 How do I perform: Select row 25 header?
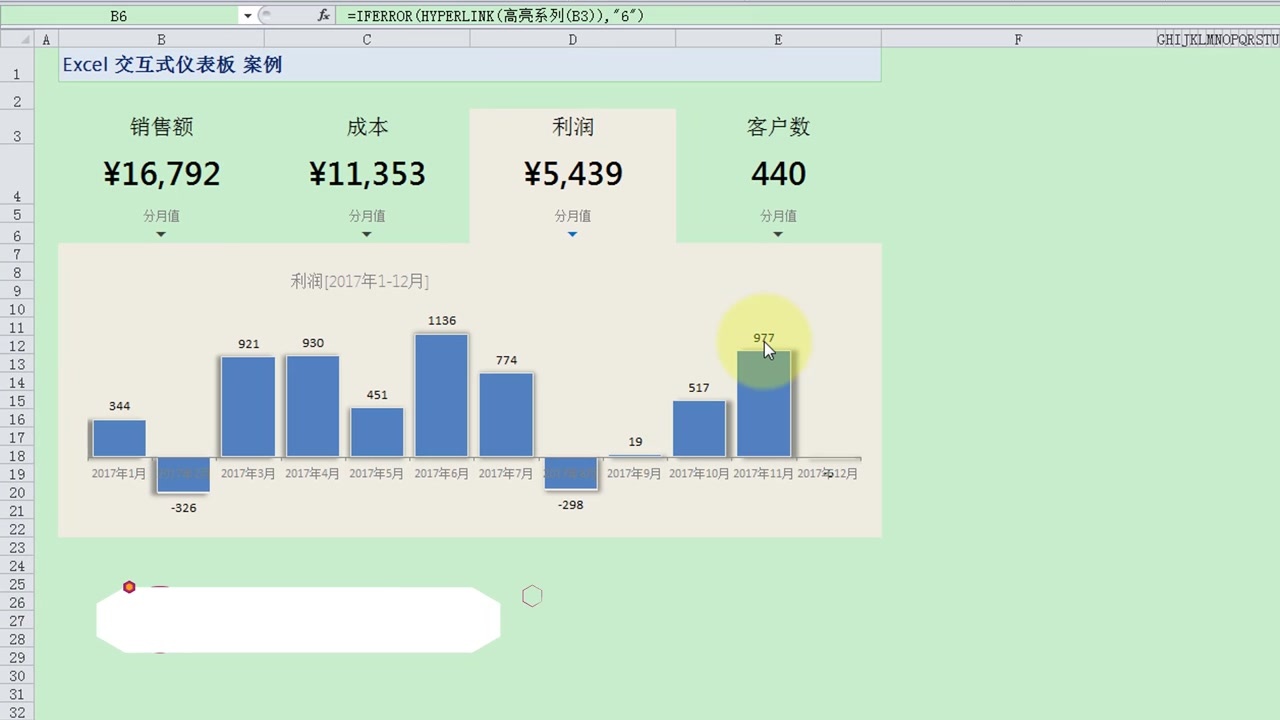[17, 584]
